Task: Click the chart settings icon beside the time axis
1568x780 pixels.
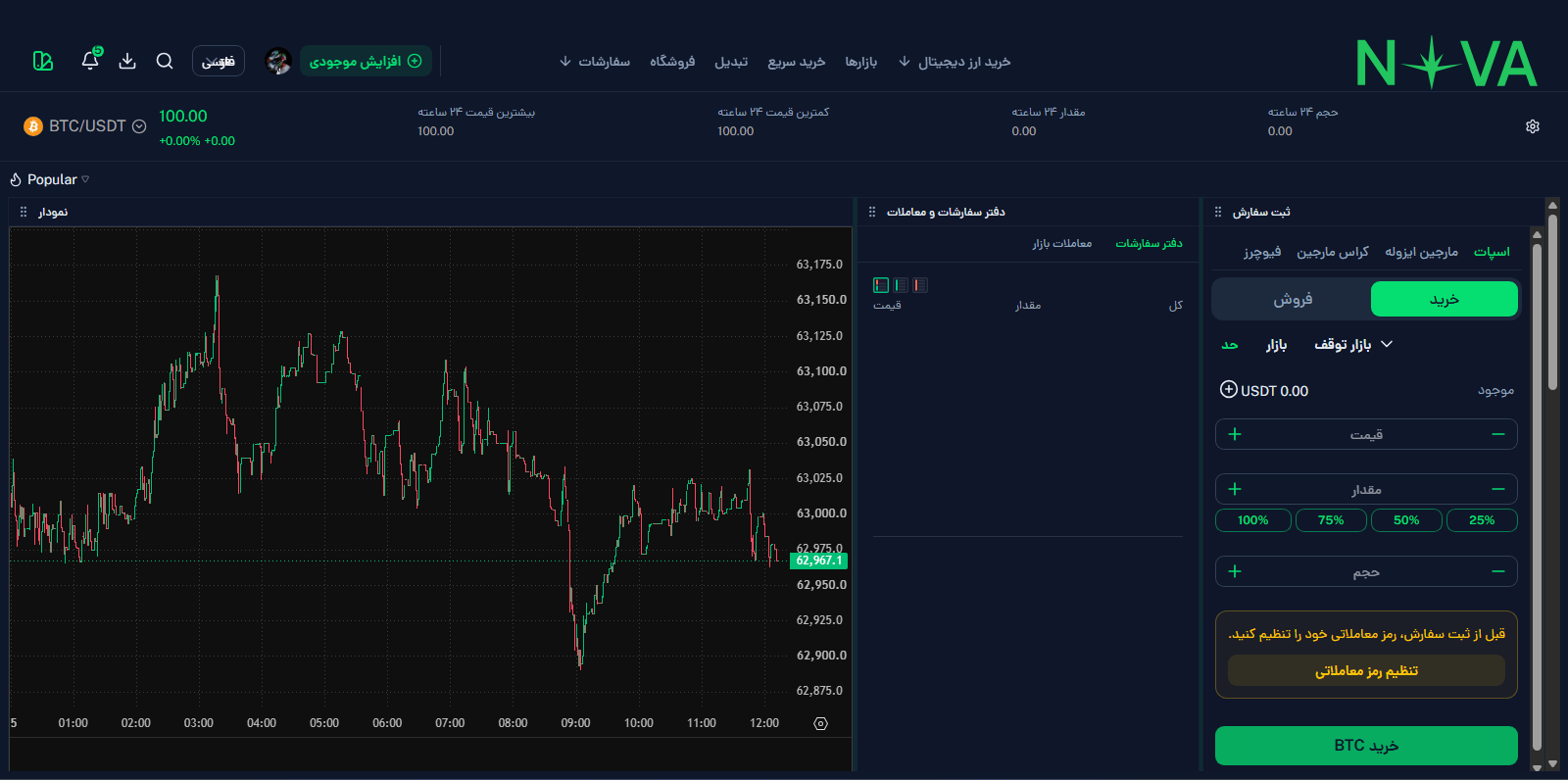Action: point(821,723)
